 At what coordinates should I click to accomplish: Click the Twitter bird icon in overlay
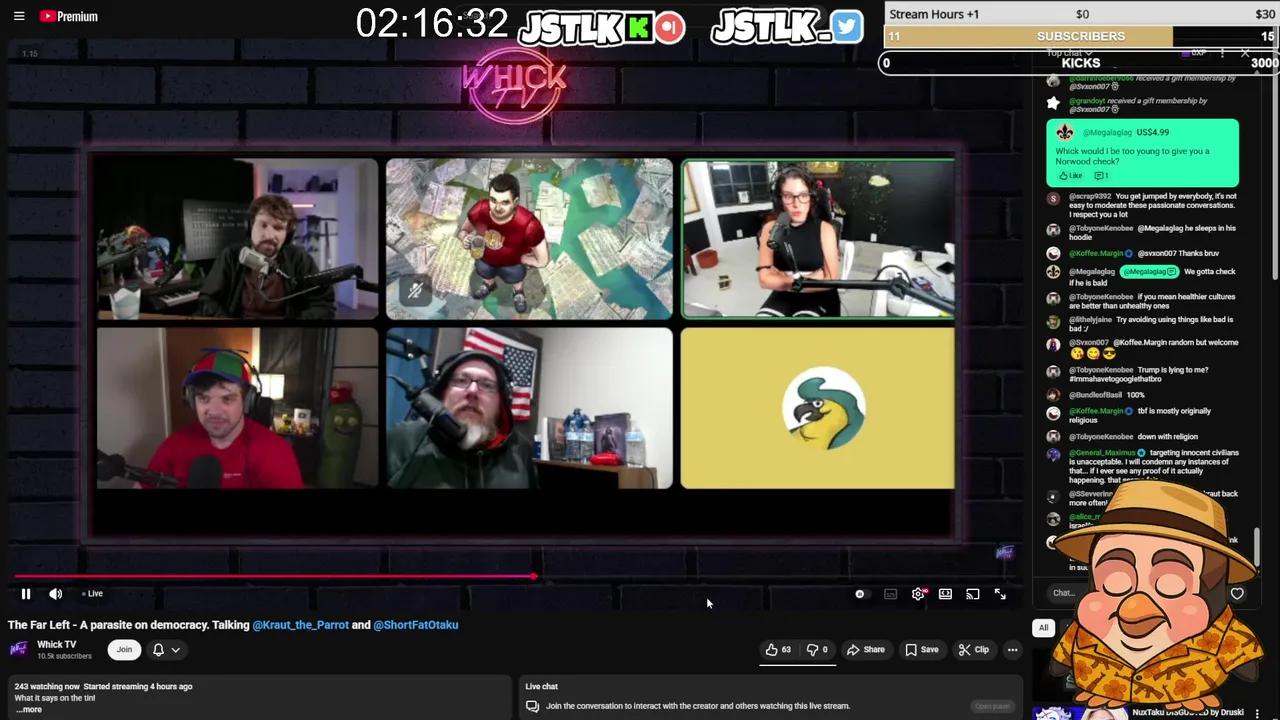[x=846, y=27]
